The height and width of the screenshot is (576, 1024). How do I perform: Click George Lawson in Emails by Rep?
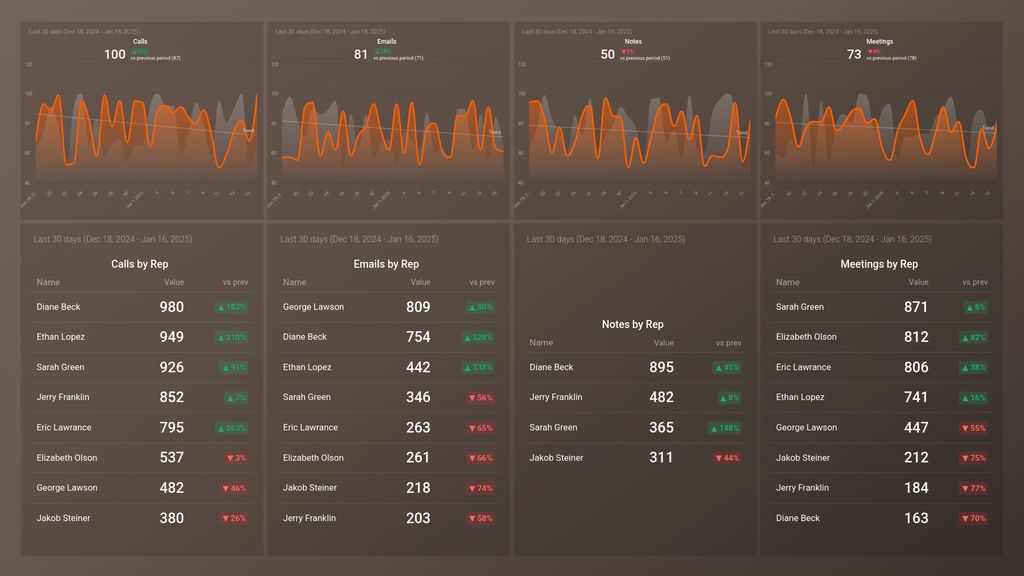tap(313, 307)
